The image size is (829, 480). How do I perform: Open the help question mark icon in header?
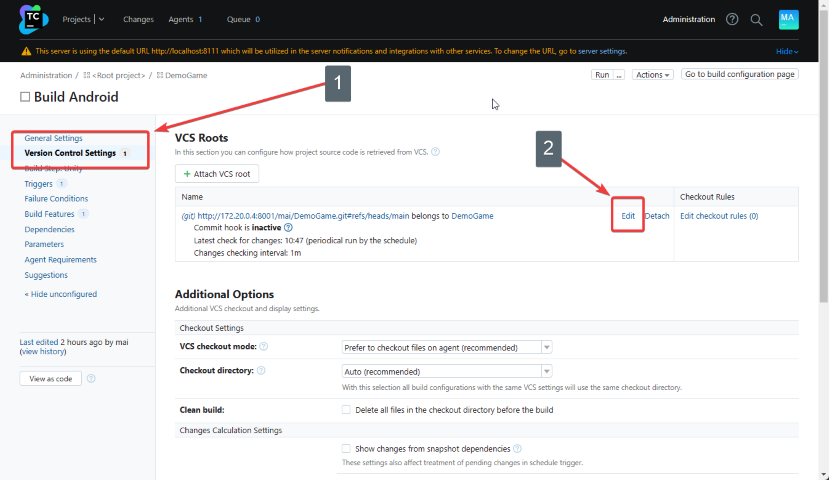pyautogui.click(x=732, y=19)
